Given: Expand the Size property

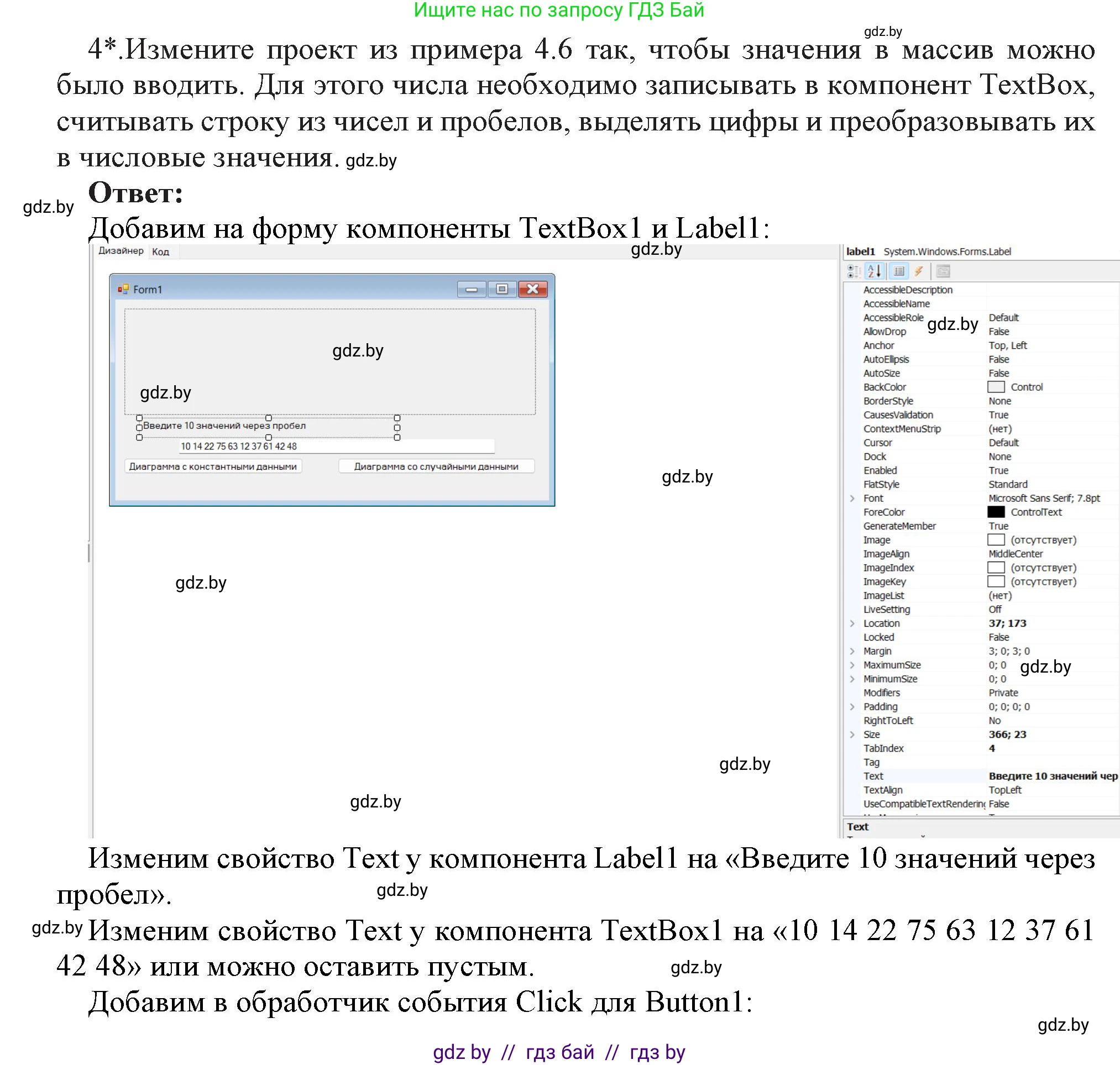Looking at the screenshot, I should point(852,735).
